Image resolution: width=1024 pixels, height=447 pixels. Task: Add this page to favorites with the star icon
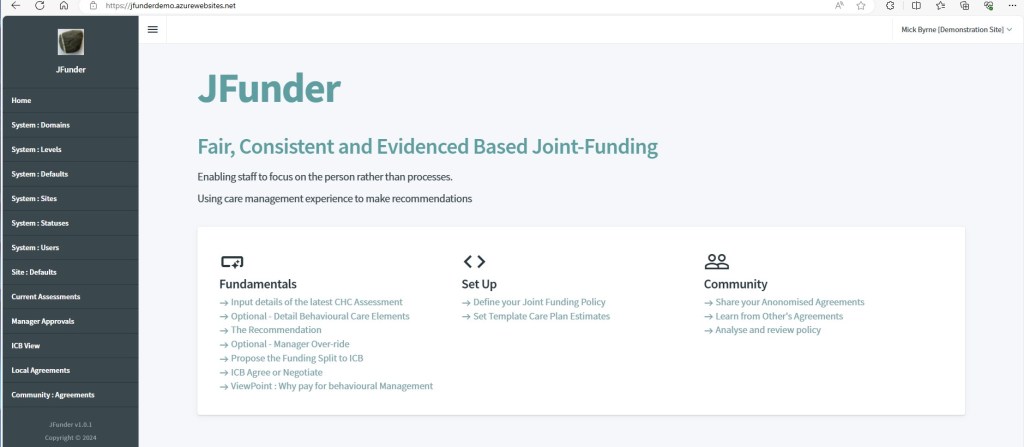pyautogui.click(x=861, y=5)
